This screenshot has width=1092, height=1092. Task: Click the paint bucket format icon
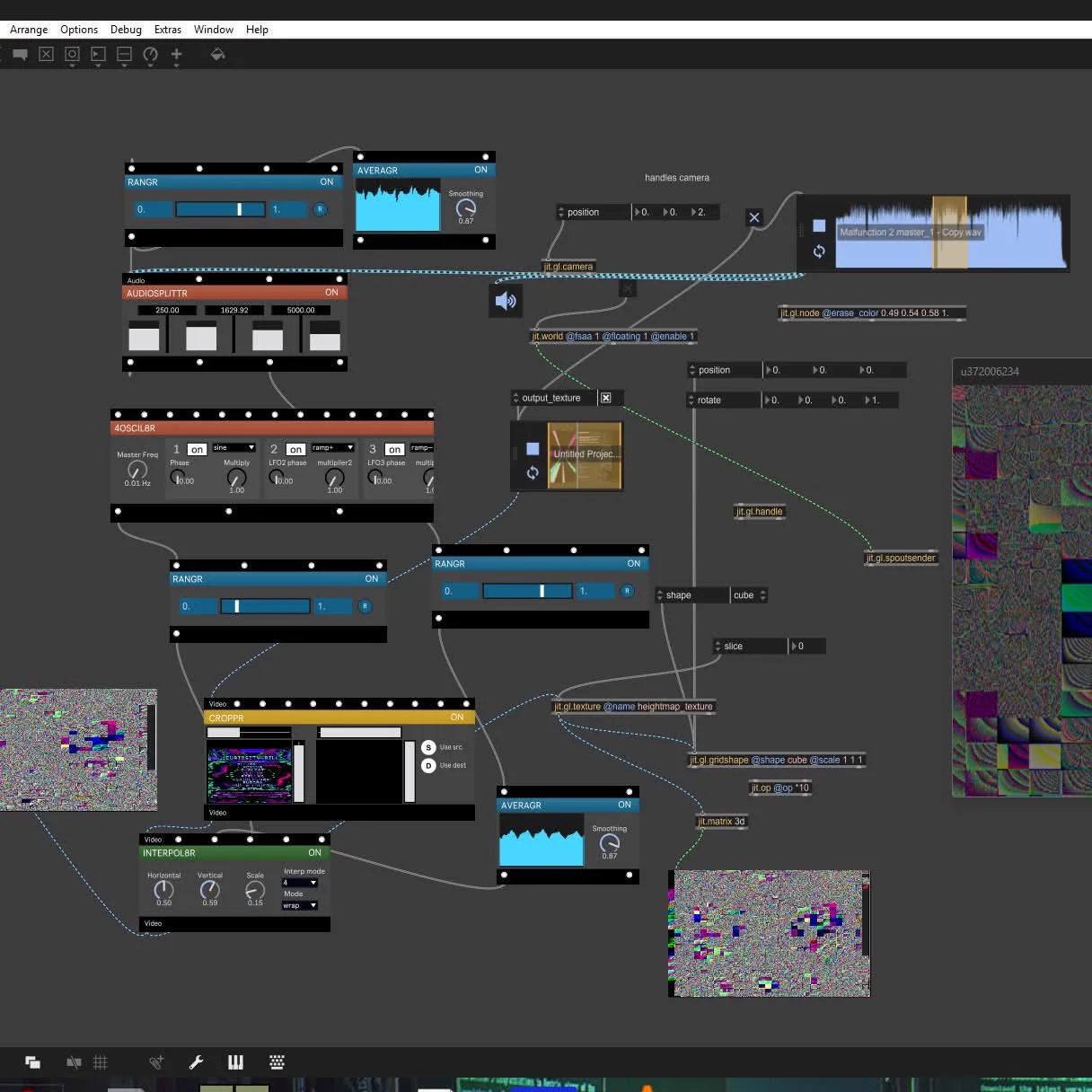coord(217,55)
